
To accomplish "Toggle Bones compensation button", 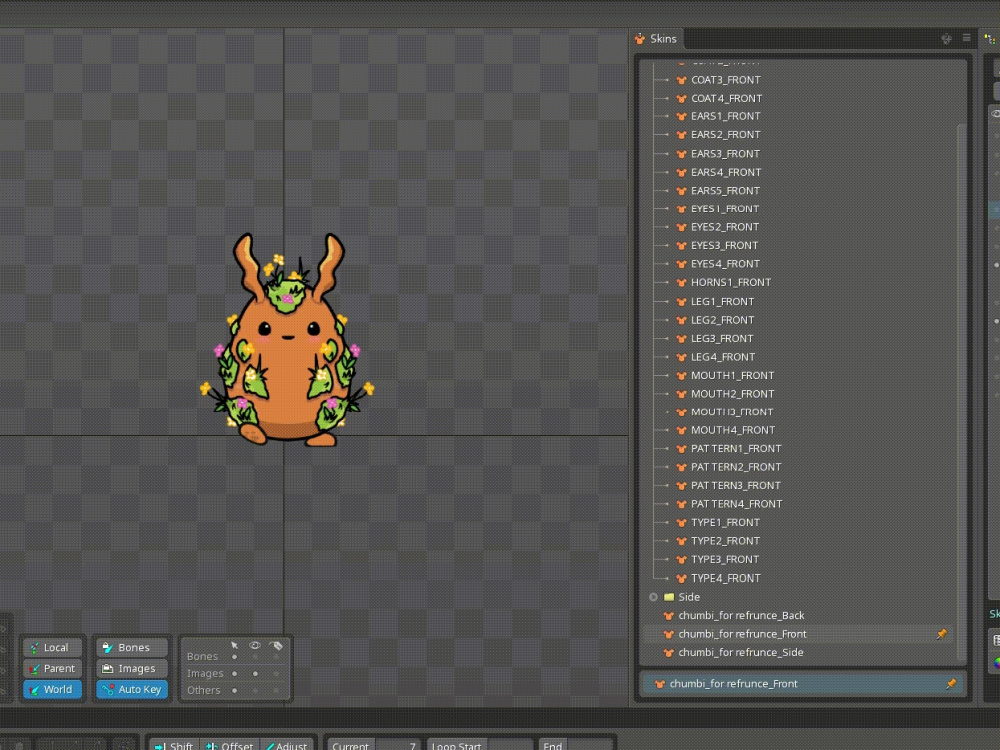I will pos(131,647).
